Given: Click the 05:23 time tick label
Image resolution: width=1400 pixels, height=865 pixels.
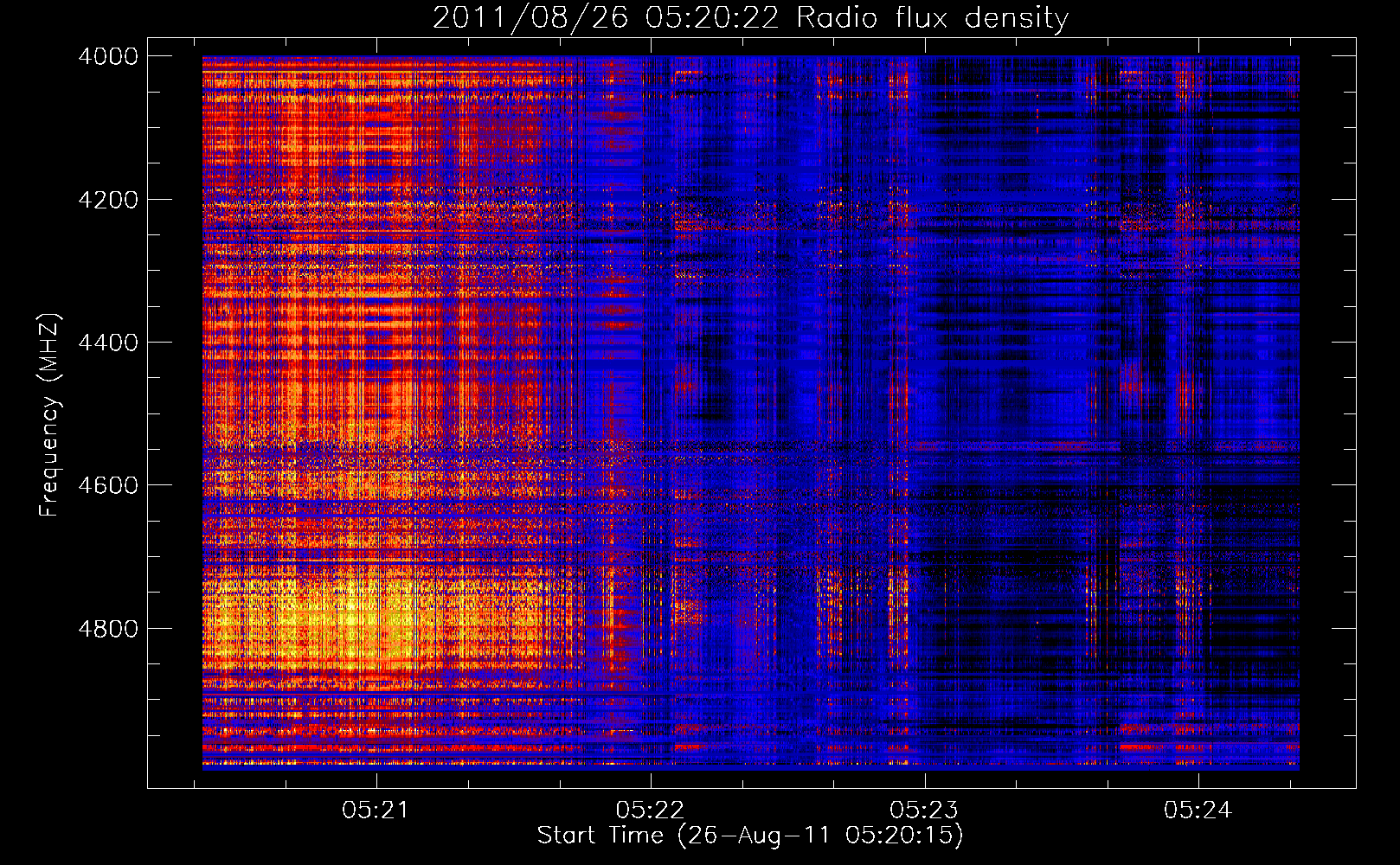Looking at the screenshot, I should click(924, 811).
